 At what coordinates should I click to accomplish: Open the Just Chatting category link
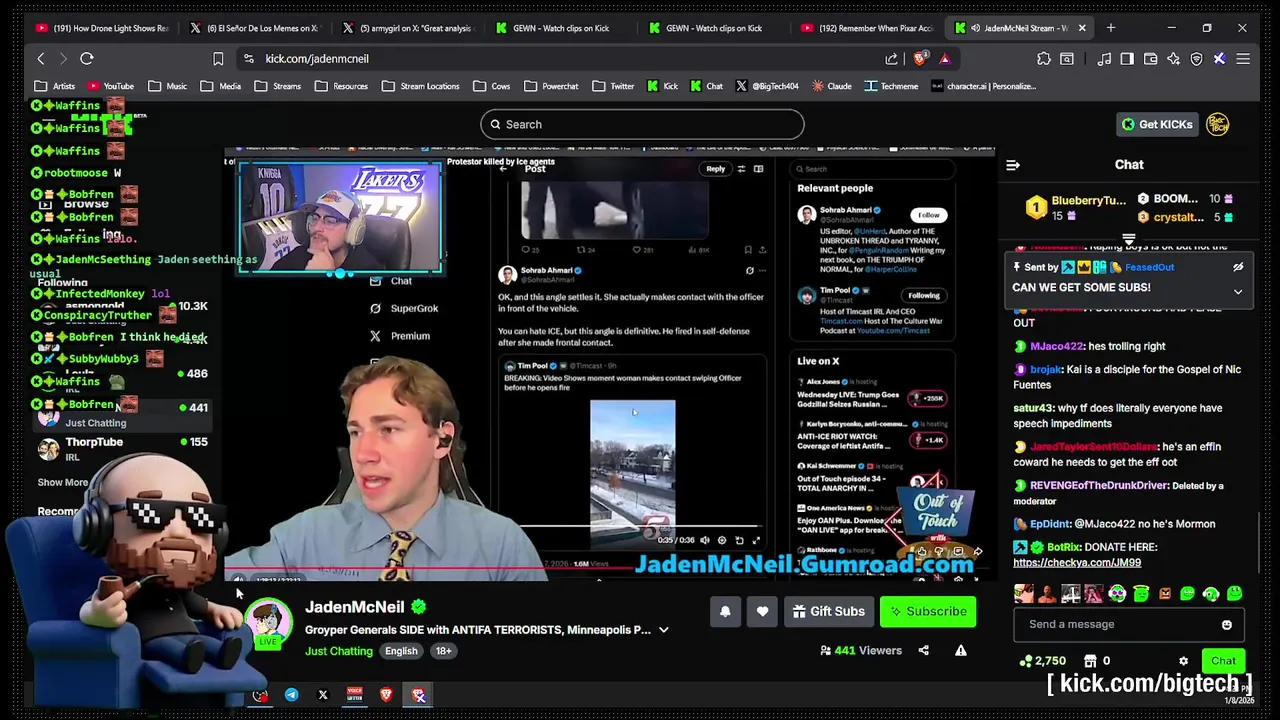339,651
